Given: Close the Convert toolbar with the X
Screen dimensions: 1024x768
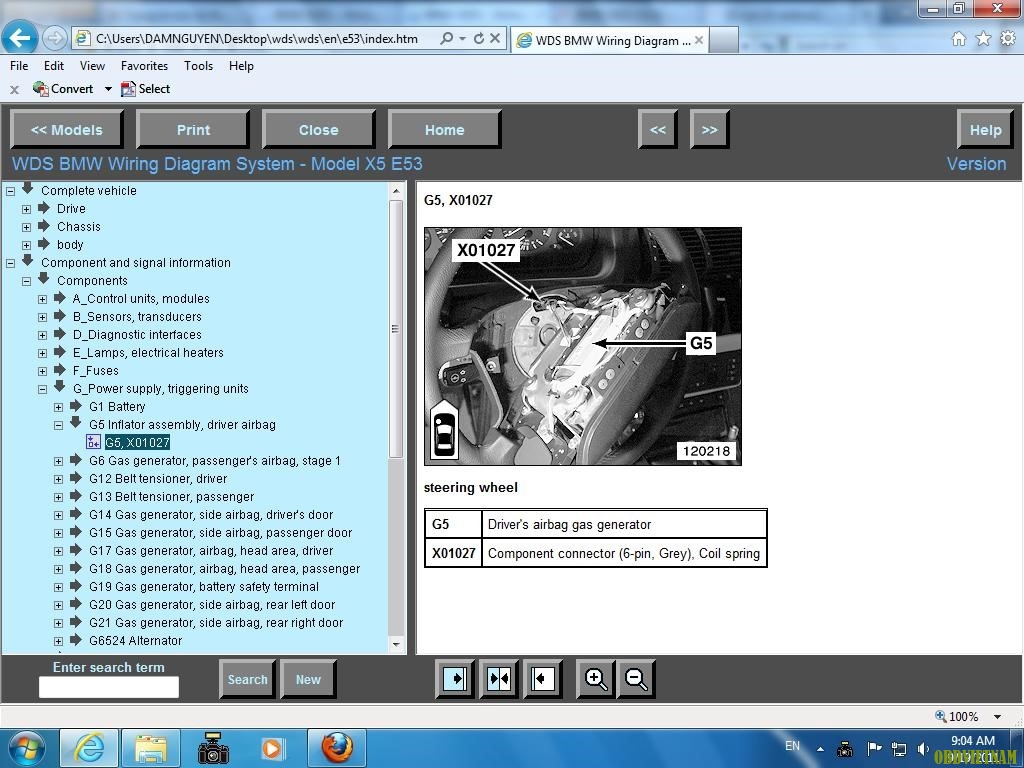Looking at the screenshot, I should pos(14,89).
